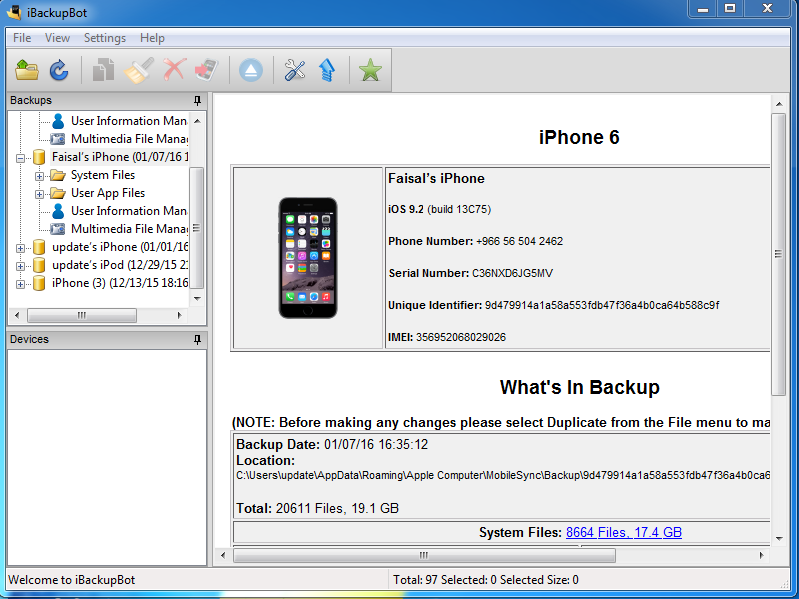Click the Multimedia File Manager camera icon under Faisal's iPhone
The image size is (799, 599).
[x=58, y=229]
